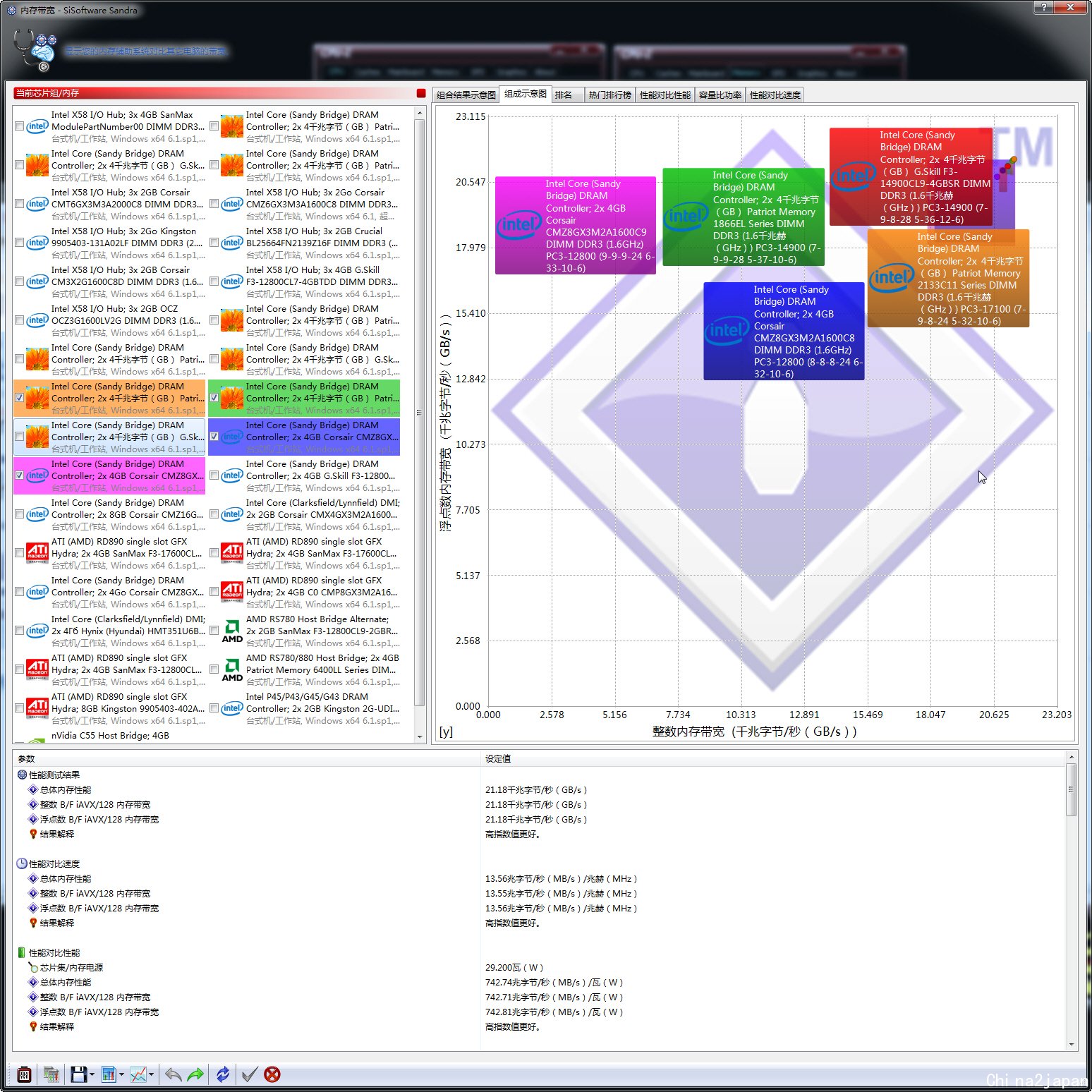
Task: Click the copy results icon in bottom toolbar
Action: (x=51, y=1074)
